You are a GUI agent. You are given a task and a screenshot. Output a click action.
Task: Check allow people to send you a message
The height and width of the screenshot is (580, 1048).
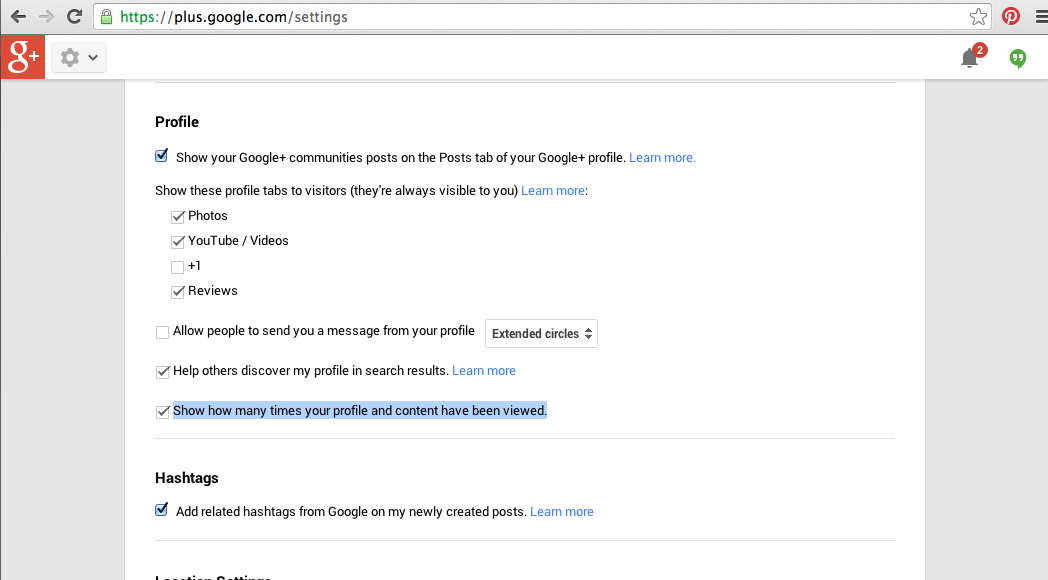(162, 331)
